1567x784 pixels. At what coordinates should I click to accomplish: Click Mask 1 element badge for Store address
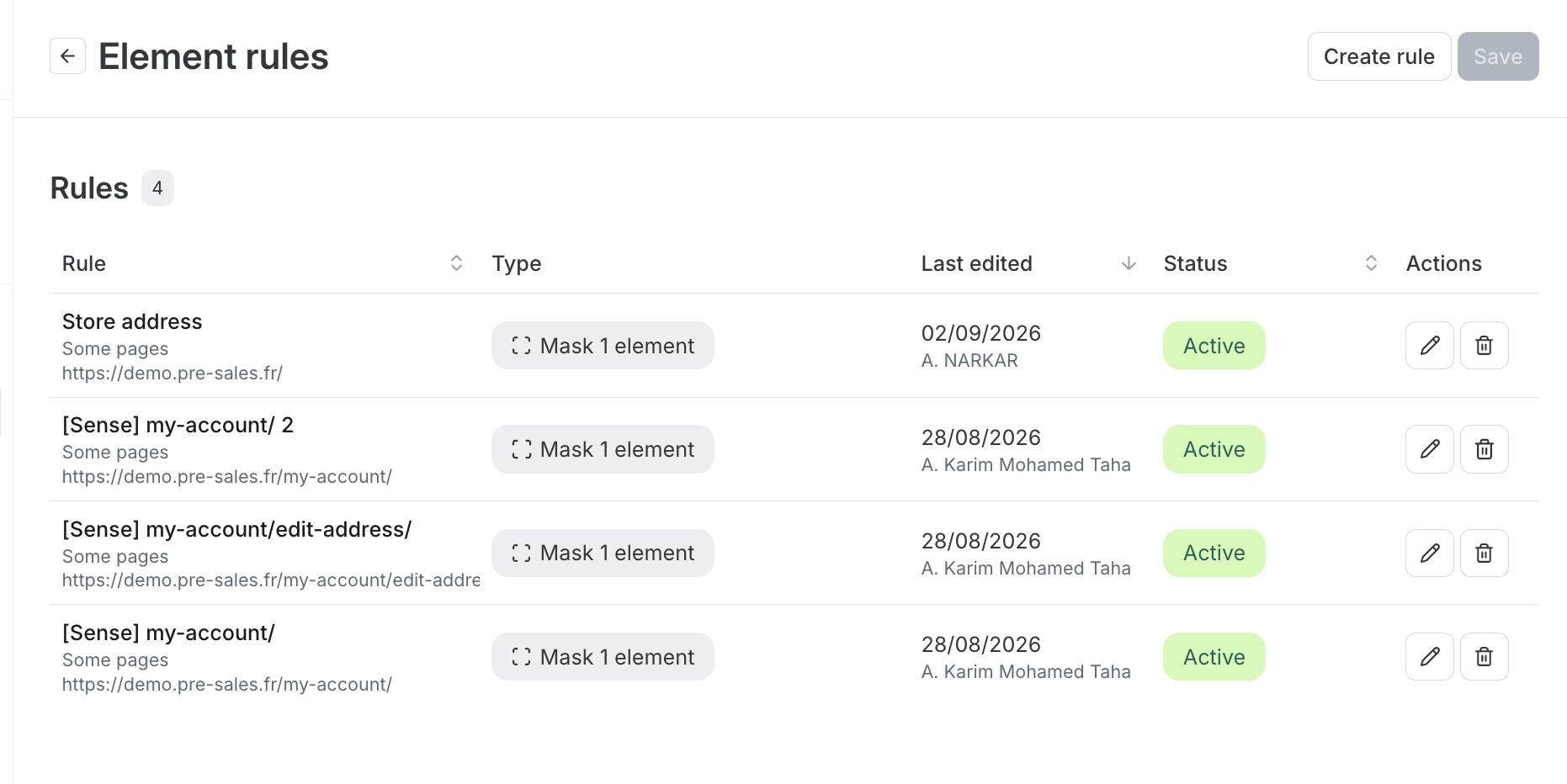point(603,346)
